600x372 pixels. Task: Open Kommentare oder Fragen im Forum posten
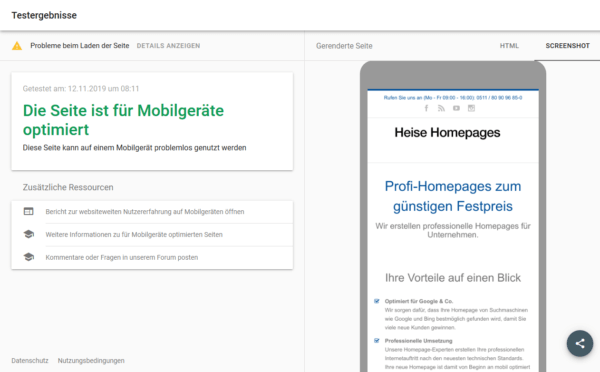pyautogui.click(x=122, y=258)
